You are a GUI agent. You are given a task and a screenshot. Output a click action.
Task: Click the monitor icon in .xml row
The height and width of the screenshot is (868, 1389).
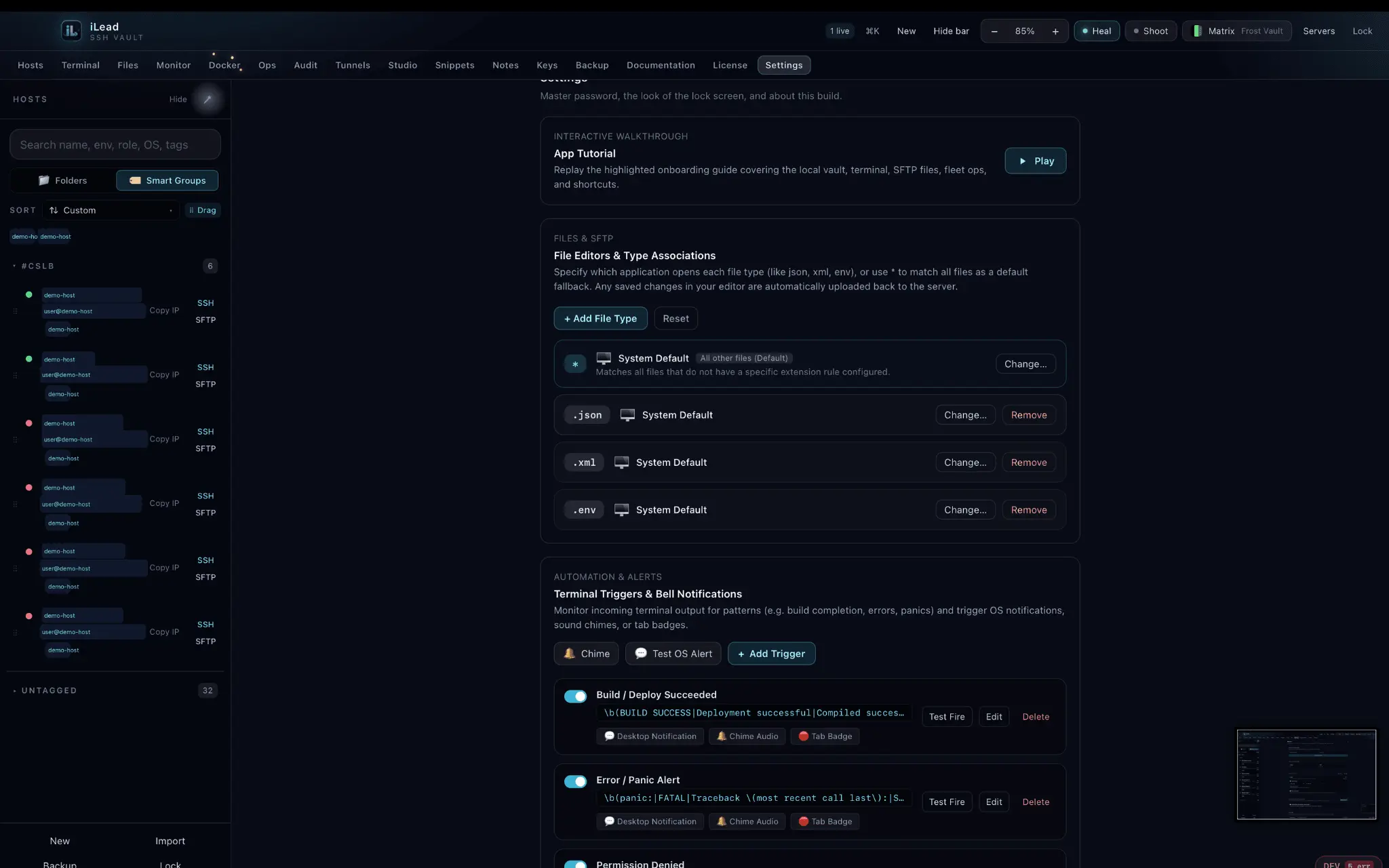[621, 462]
